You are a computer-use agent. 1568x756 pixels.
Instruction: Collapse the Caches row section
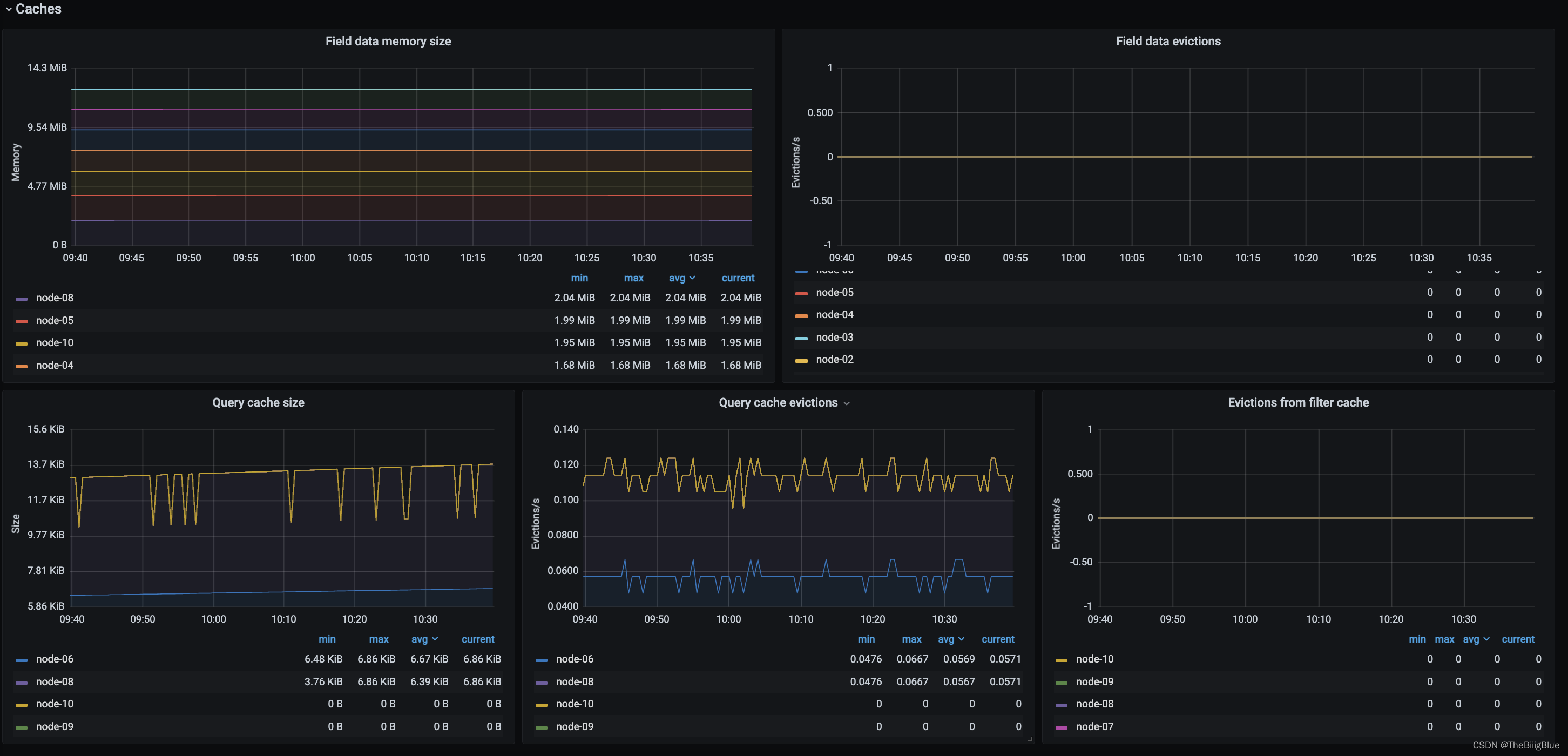[9, 9]
